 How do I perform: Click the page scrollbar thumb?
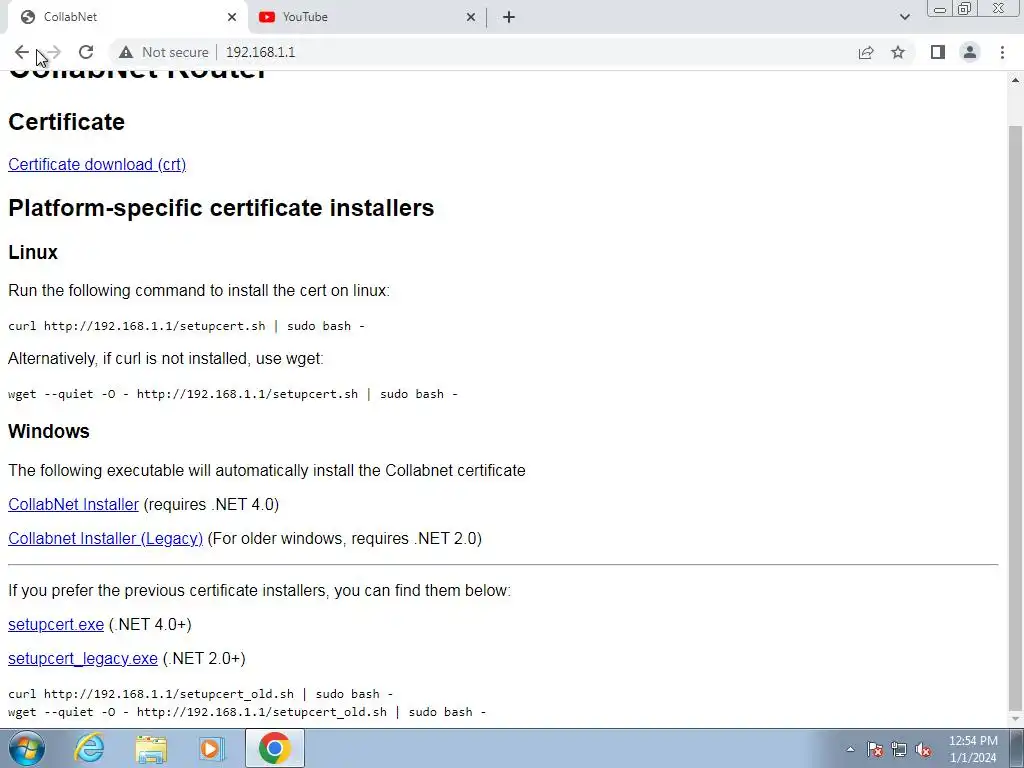[1015, 418]
